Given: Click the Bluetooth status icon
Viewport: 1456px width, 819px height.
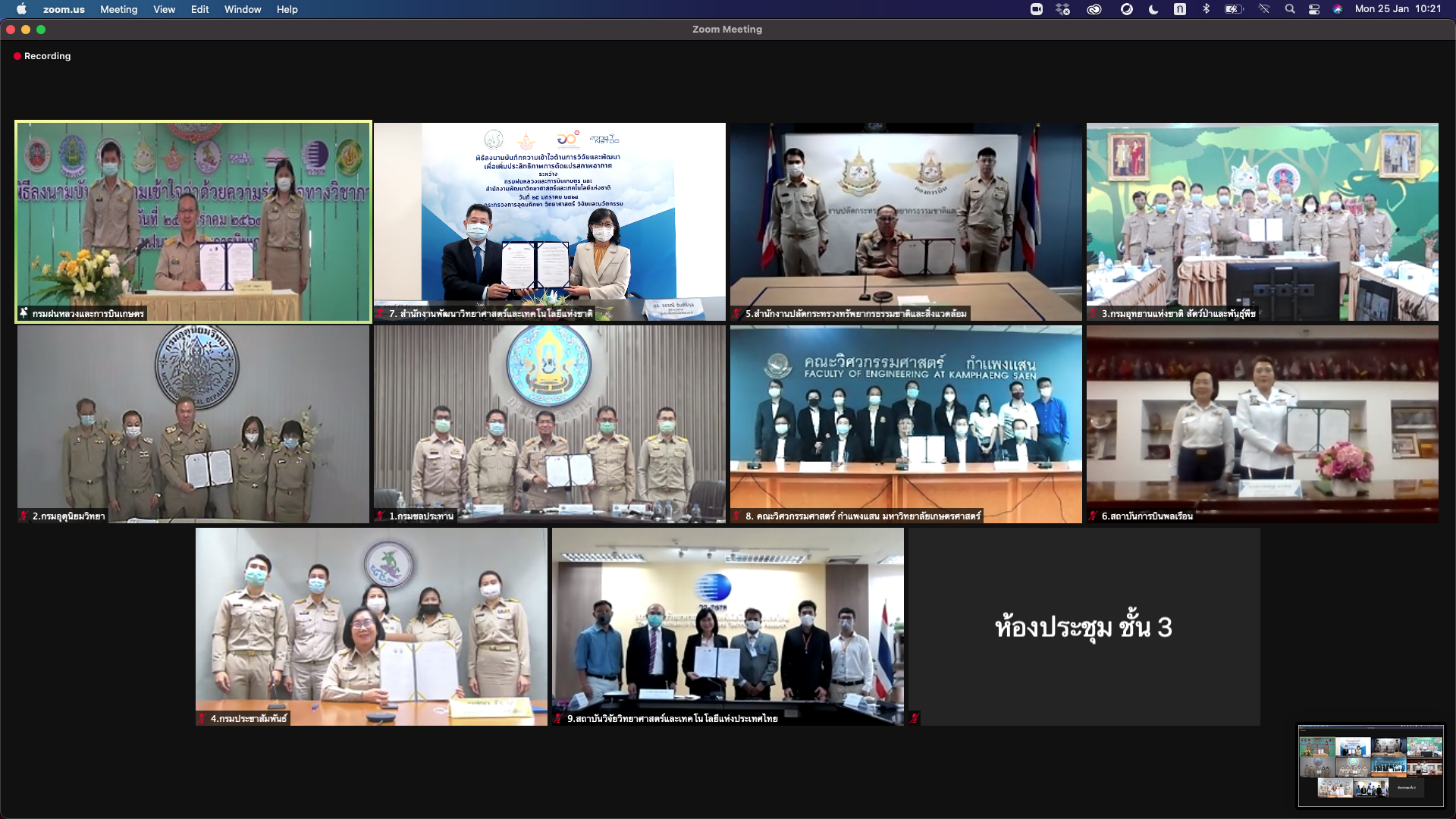Looking at the screenshot, I should coord(1206,9).
